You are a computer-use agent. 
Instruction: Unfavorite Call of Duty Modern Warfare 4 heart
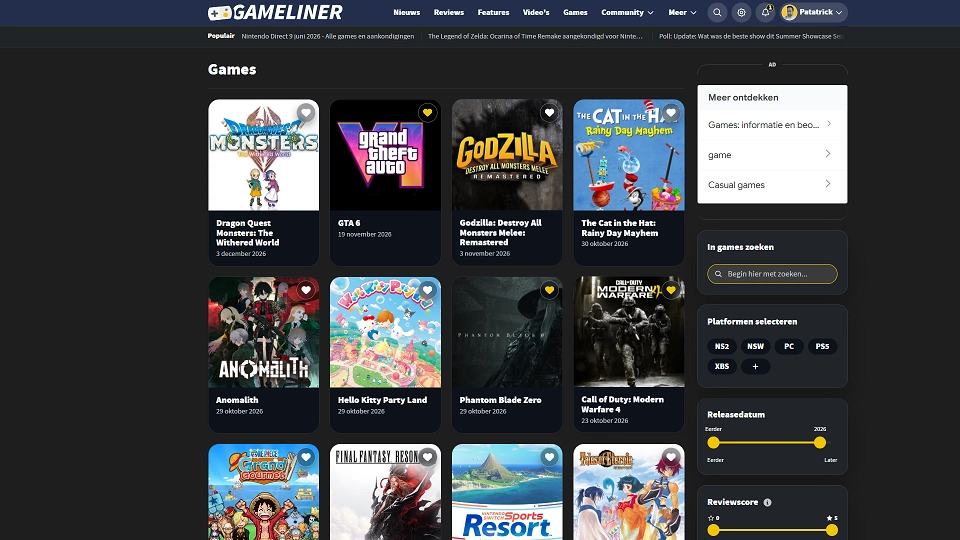pos(671,290)
